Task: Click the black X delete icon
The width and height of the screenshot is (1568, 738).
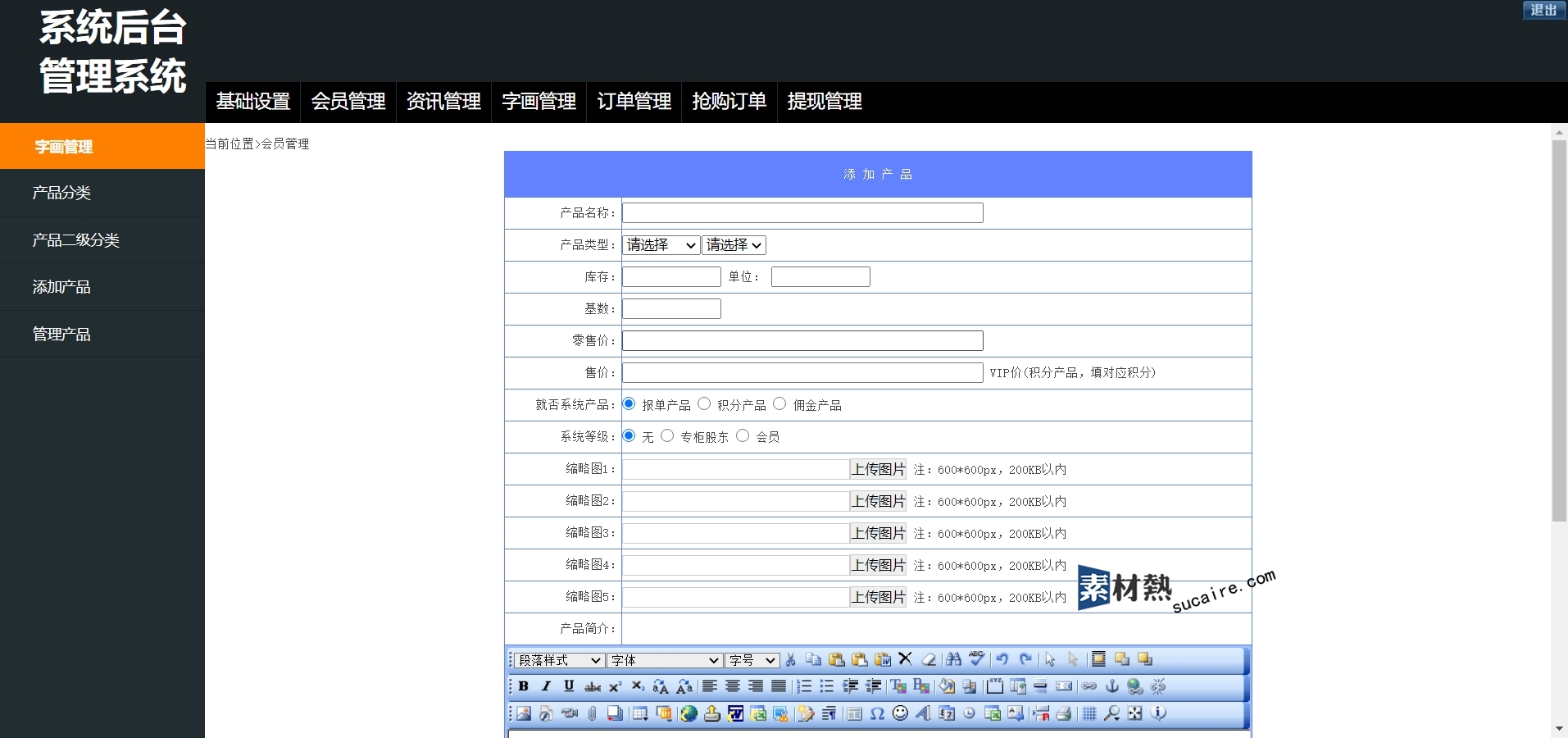Action: pos(906,659)
